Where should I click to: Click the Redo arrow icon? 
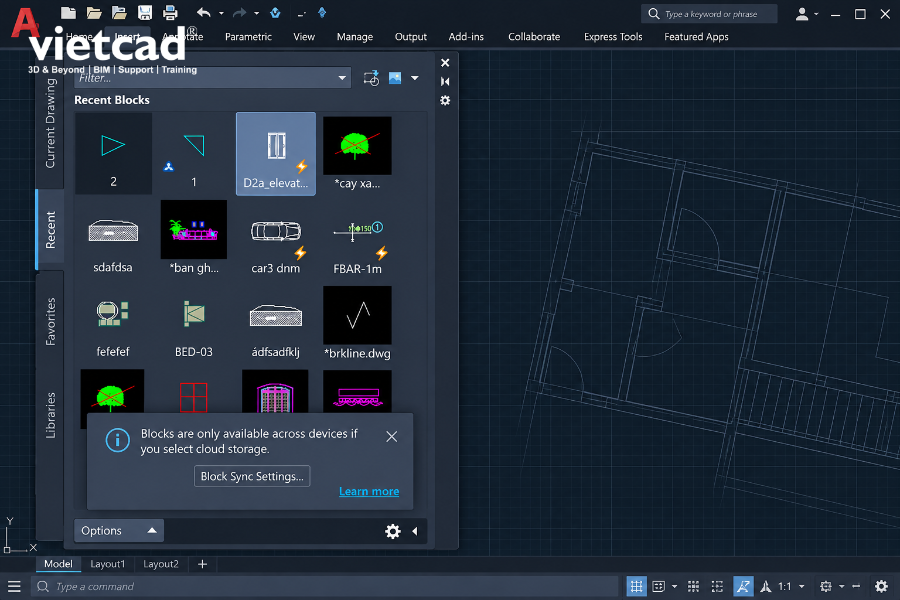click(239, 13)
